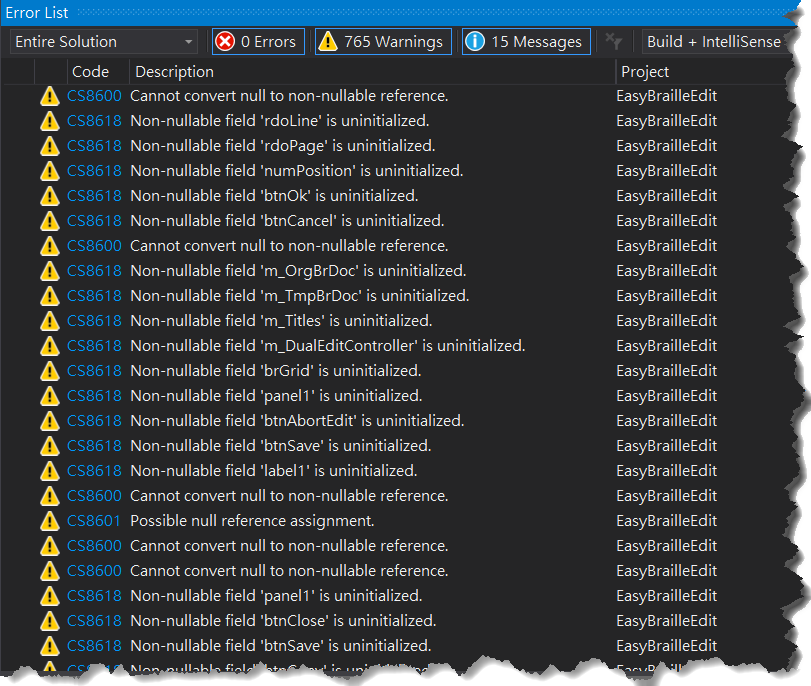
Task: Click EasyBrailleEdit project cell in 'rdoLine' row
Action: [666, 121]
